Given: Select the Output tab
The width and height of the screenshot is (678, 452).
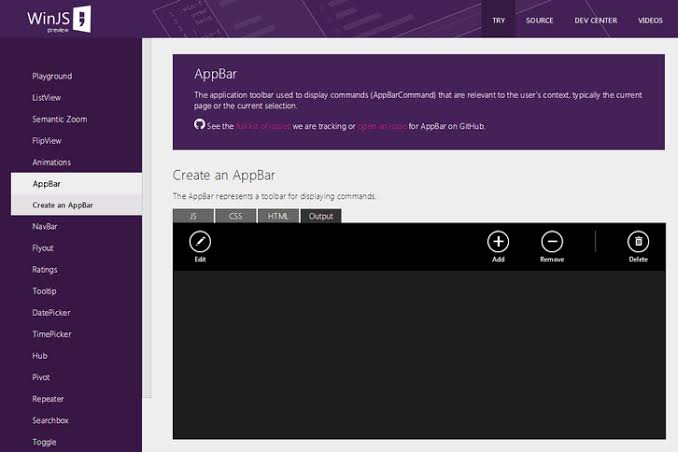Looking at the screenshot, I should point(320,216).
